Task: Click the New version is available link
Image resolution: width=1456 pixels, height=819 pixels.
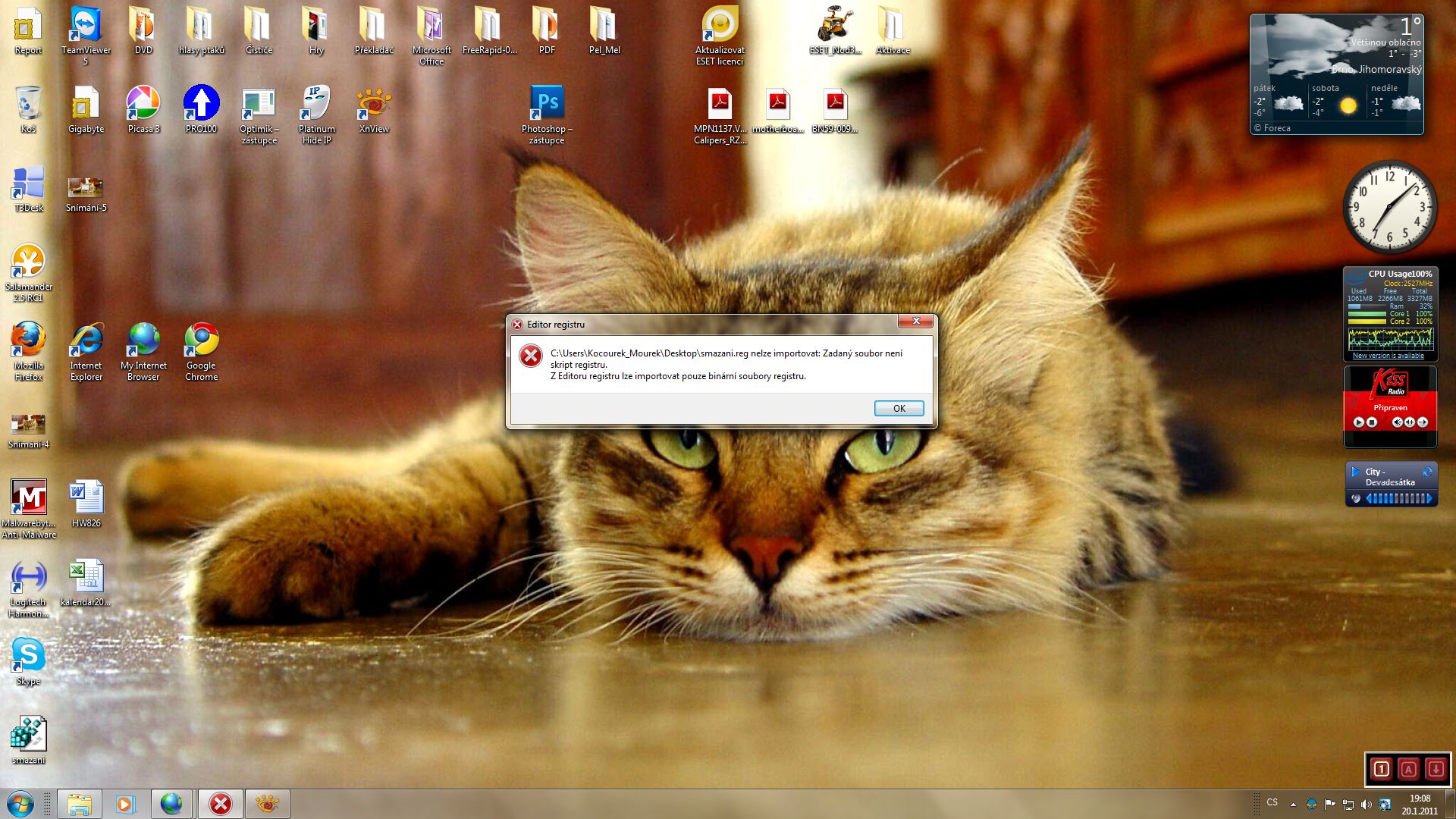Action: (x=1388, y=356)
